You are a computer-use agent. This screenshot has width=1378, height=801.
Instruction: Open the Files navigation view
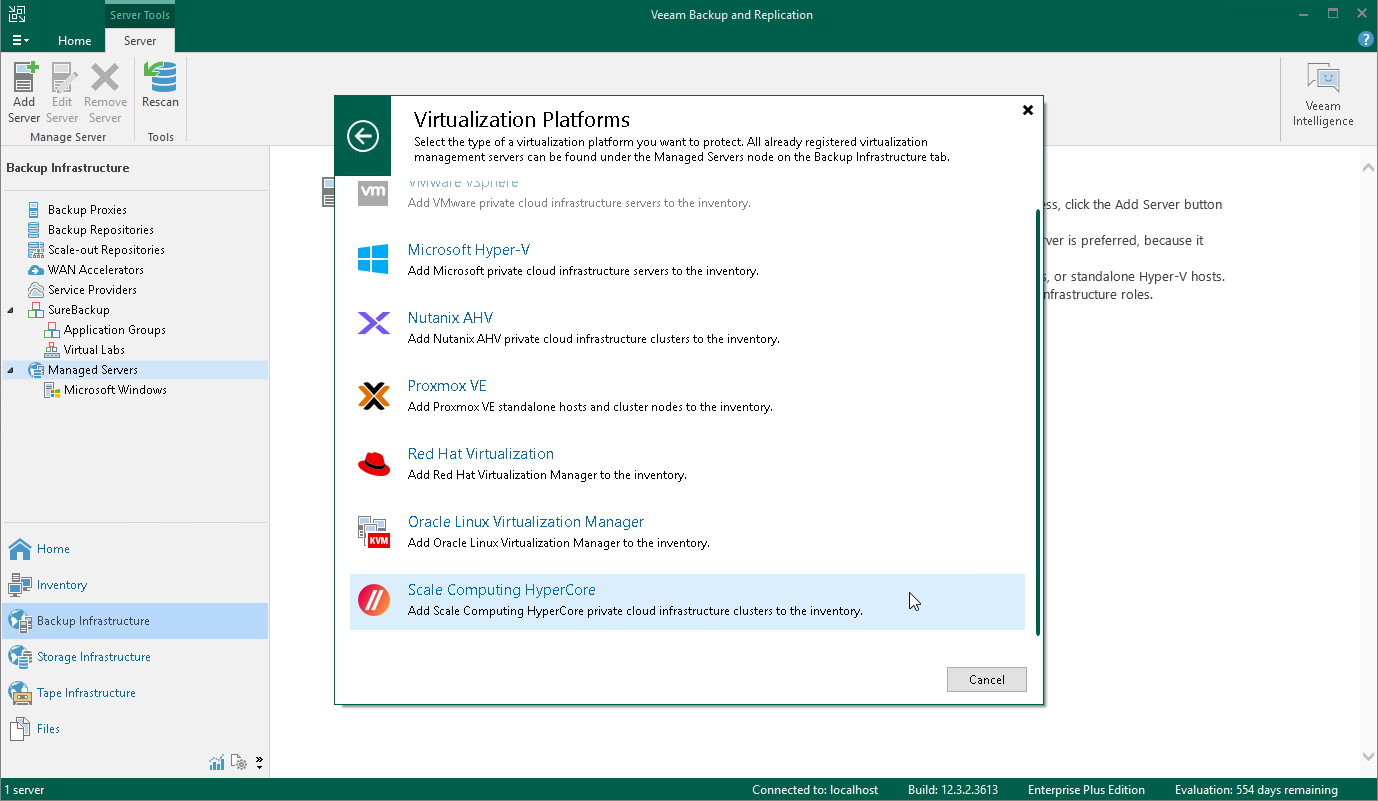[x=134, y=729]
